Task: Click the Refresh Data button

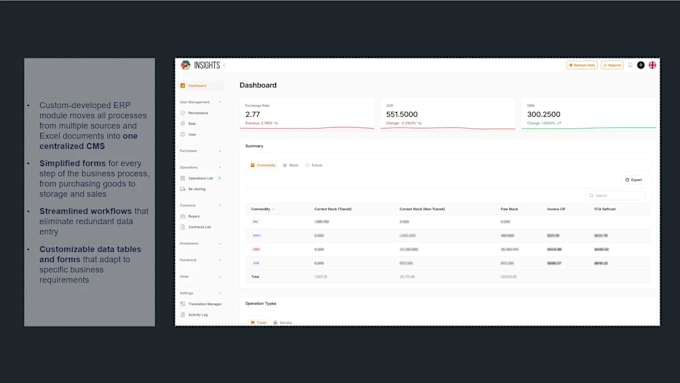Action: [582, 65]
